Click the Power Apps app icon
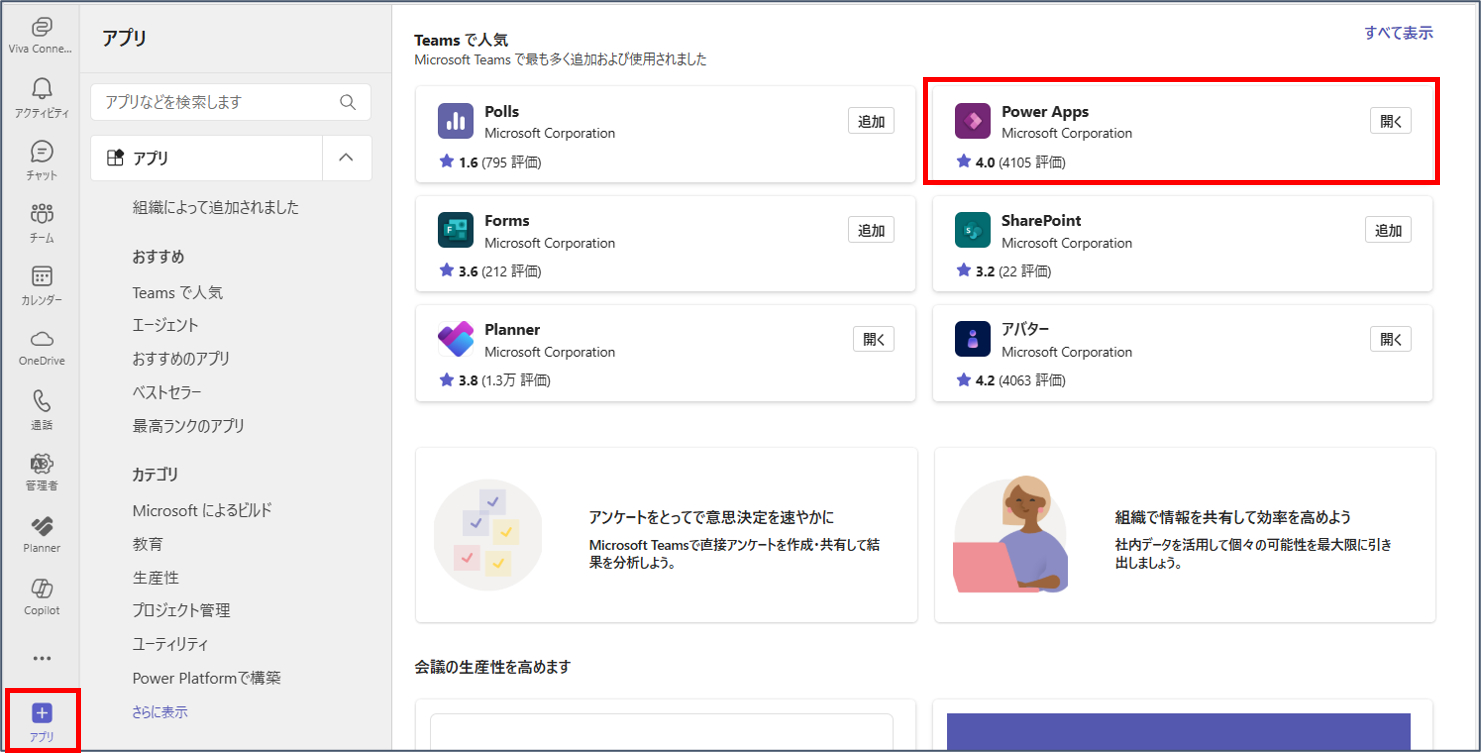 point(972,121)
